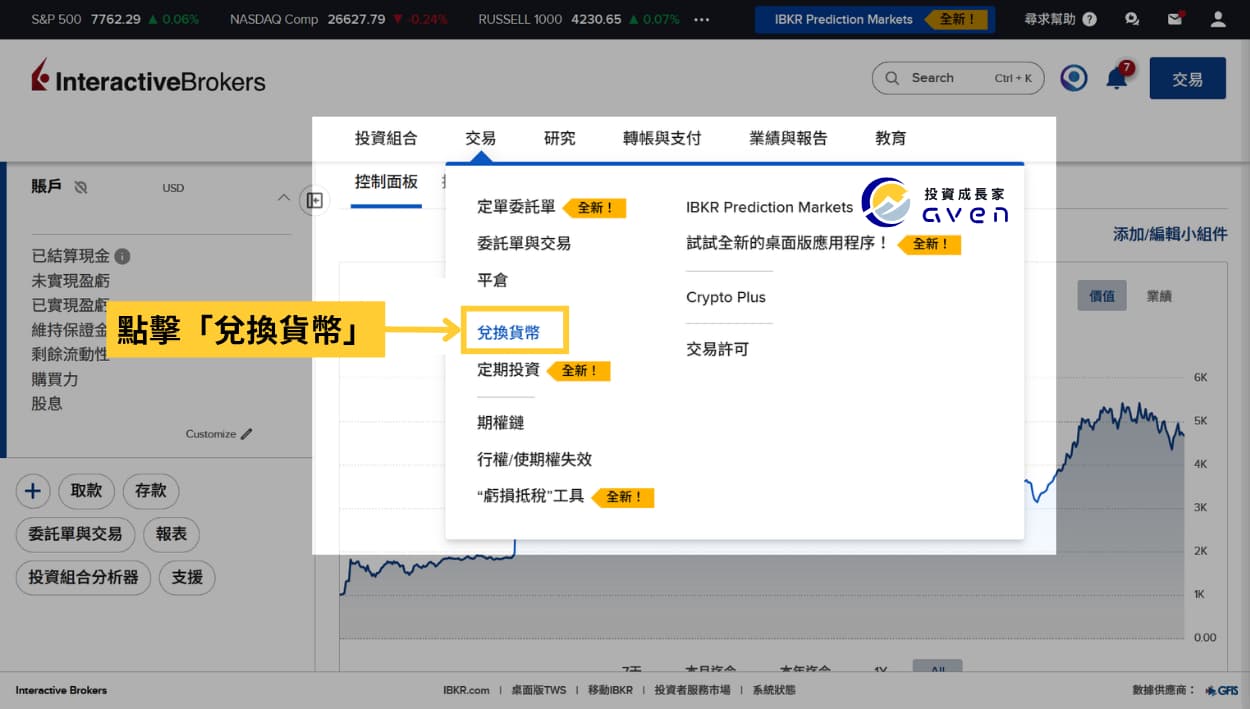Click the 投資組合分析器 button
Viewport: 1250px width, 709px height.
[83, 577]
